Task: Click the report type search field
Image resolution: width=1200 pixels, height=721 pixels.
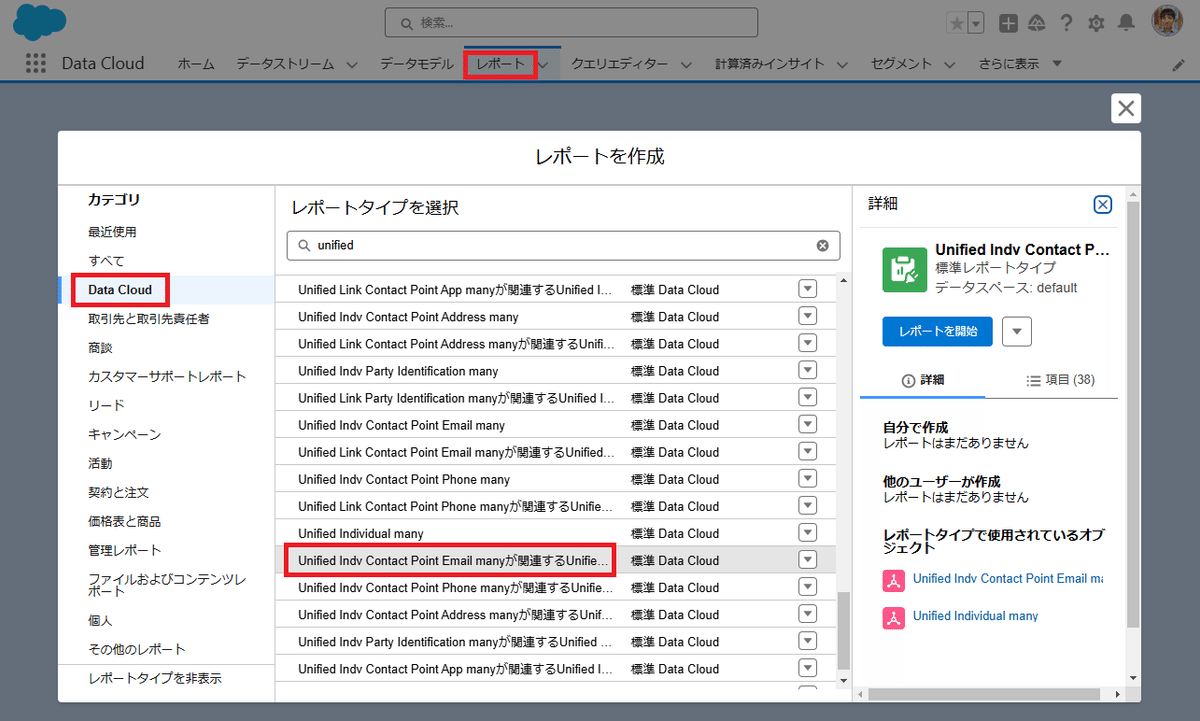Action: 563,245
